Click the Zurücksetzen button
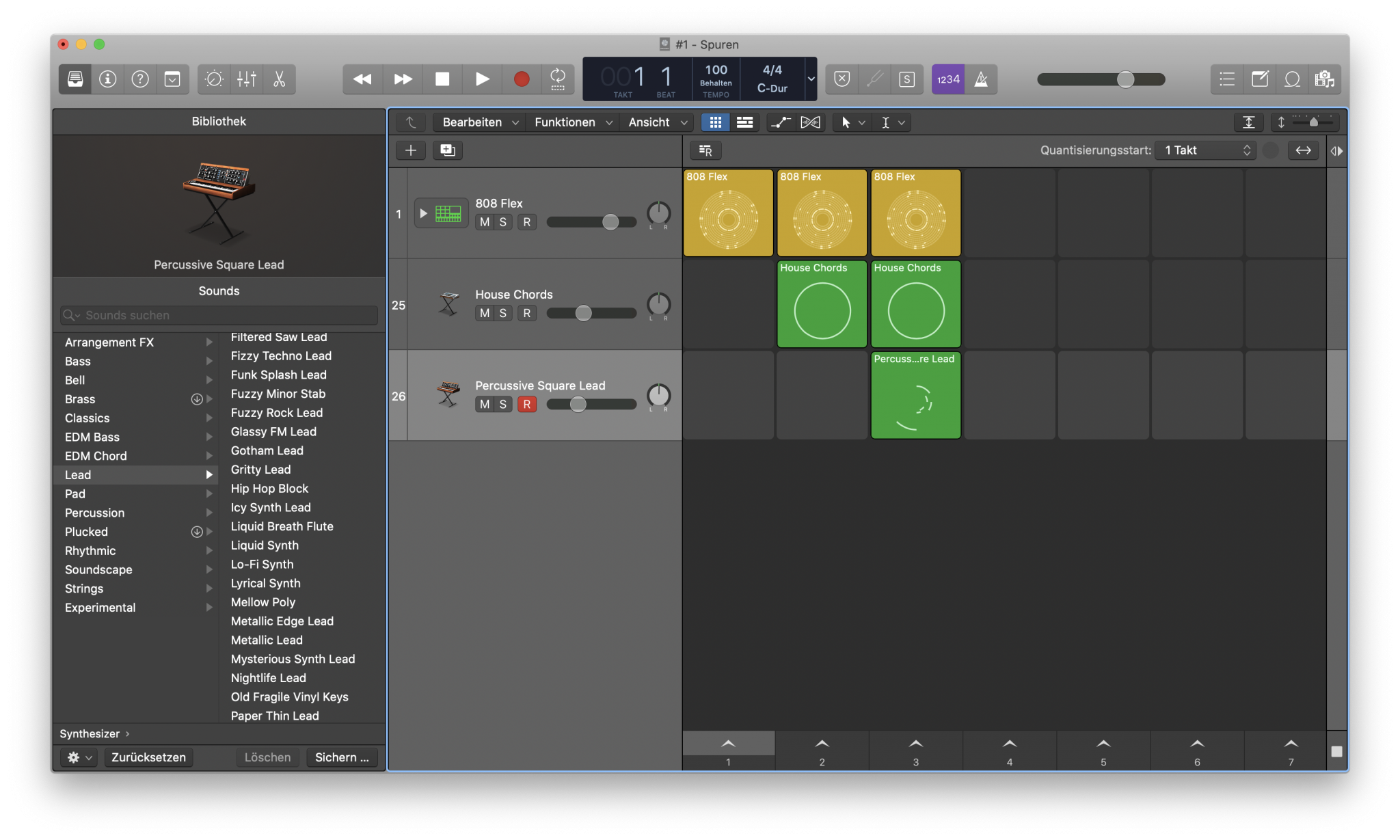The width and height of the screenshot is (1400, 840). pyautogui.click(x=148, y=757)
